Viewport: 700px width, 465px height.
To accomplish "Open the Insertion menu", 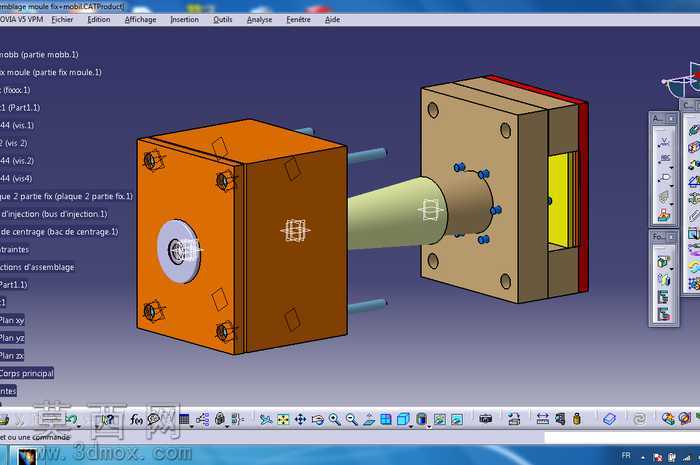I will tap(184, 20).
